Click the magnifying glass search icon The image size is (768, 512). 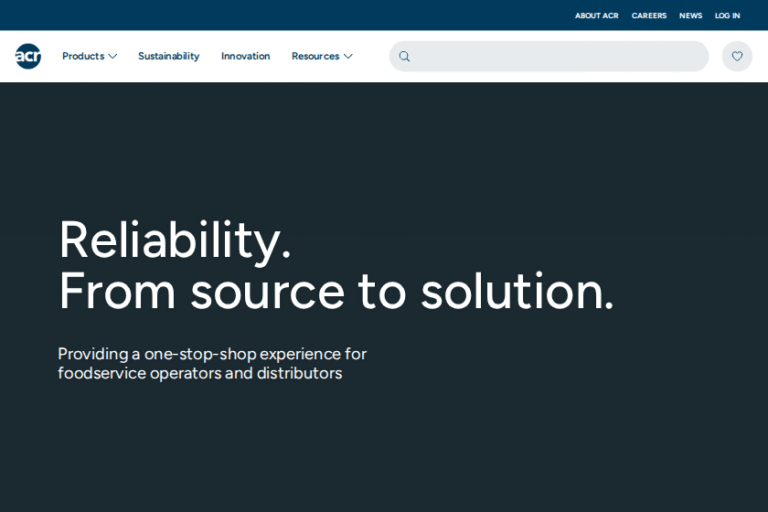pos(404,56)
